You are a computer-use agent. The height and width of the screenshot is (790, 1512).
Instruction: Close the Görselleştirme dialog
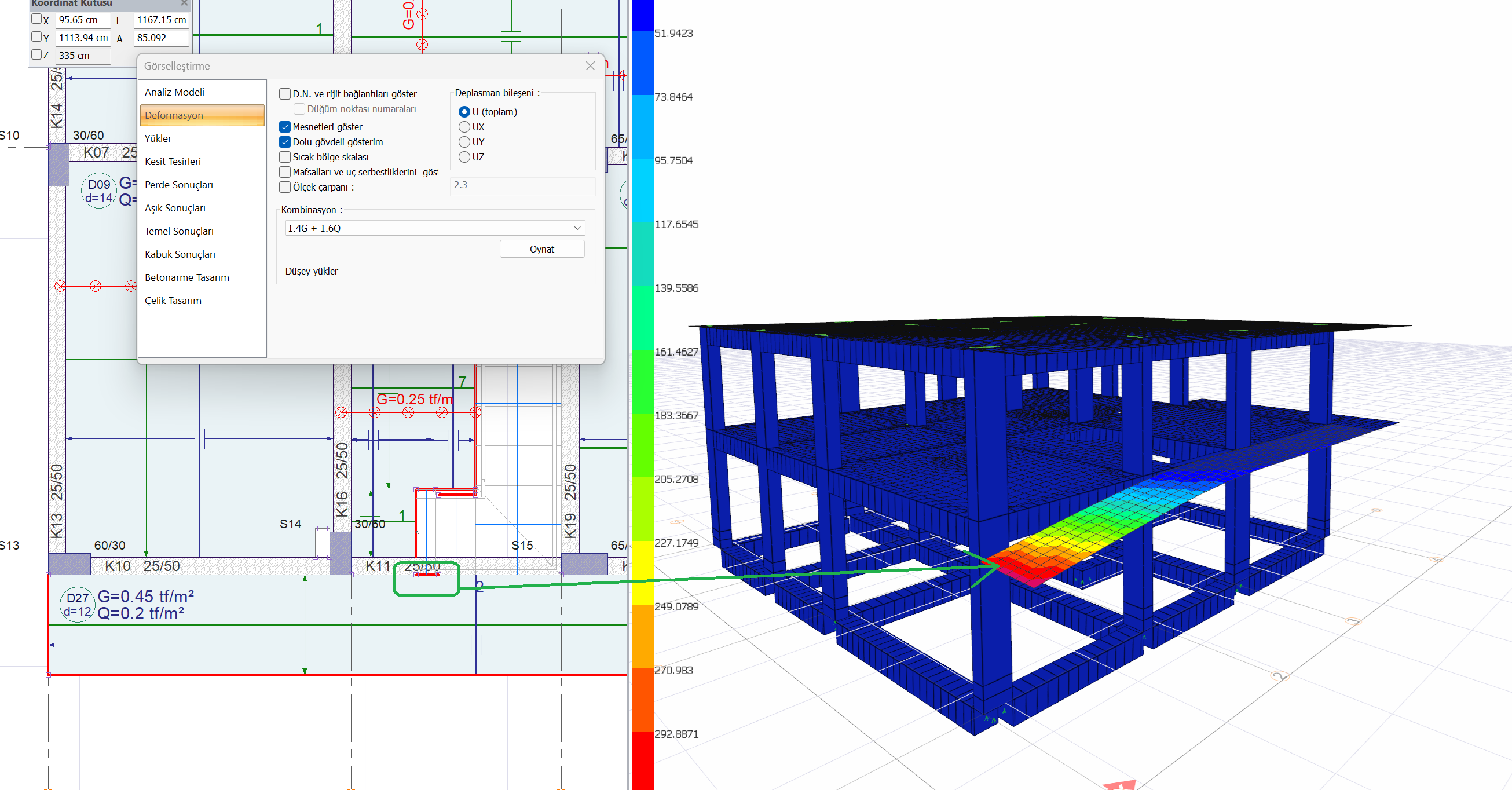590,65
